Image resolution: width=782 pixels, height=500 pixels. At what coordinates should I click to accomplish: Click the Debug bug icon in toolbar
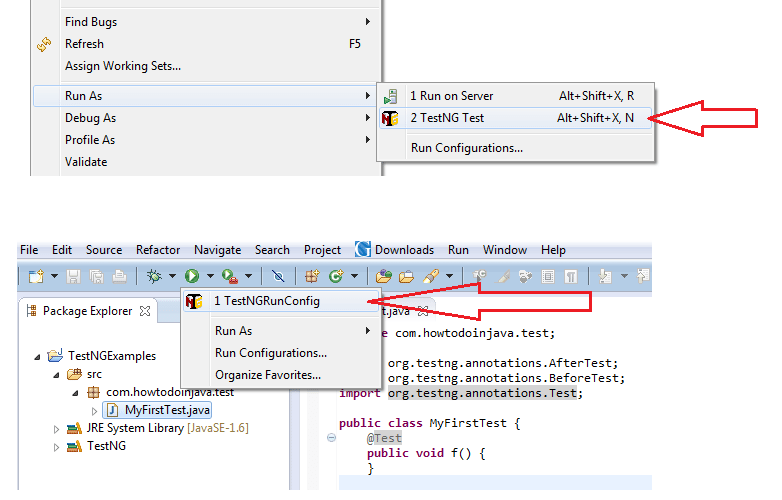[x=154, y=276]
